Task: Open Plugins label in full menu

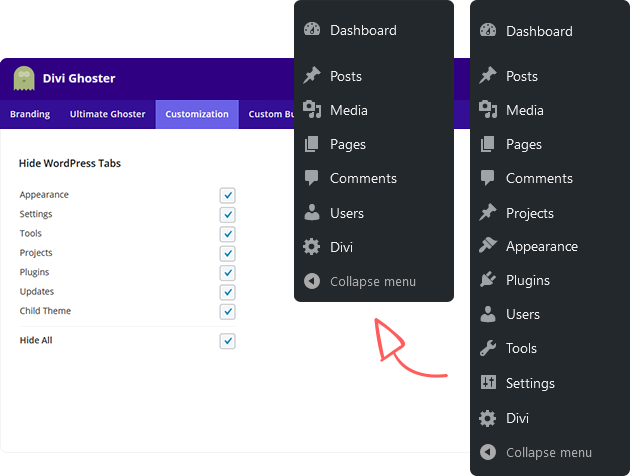Action: pyautogui.click(x=528, y=280)
